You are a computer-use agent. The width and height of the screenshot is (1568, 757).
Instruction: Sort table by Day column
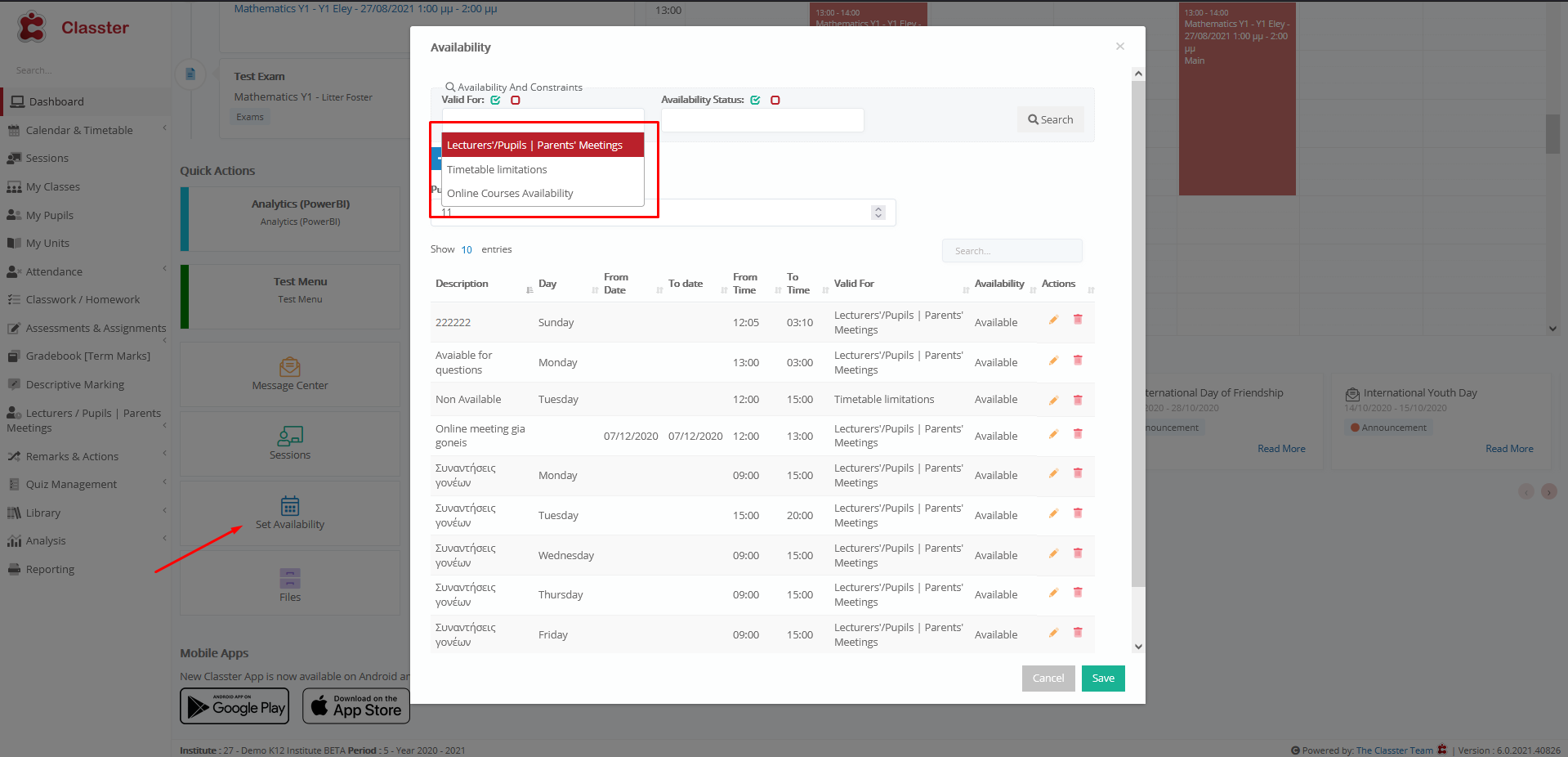pyautogui.click(x=566, y=284)
